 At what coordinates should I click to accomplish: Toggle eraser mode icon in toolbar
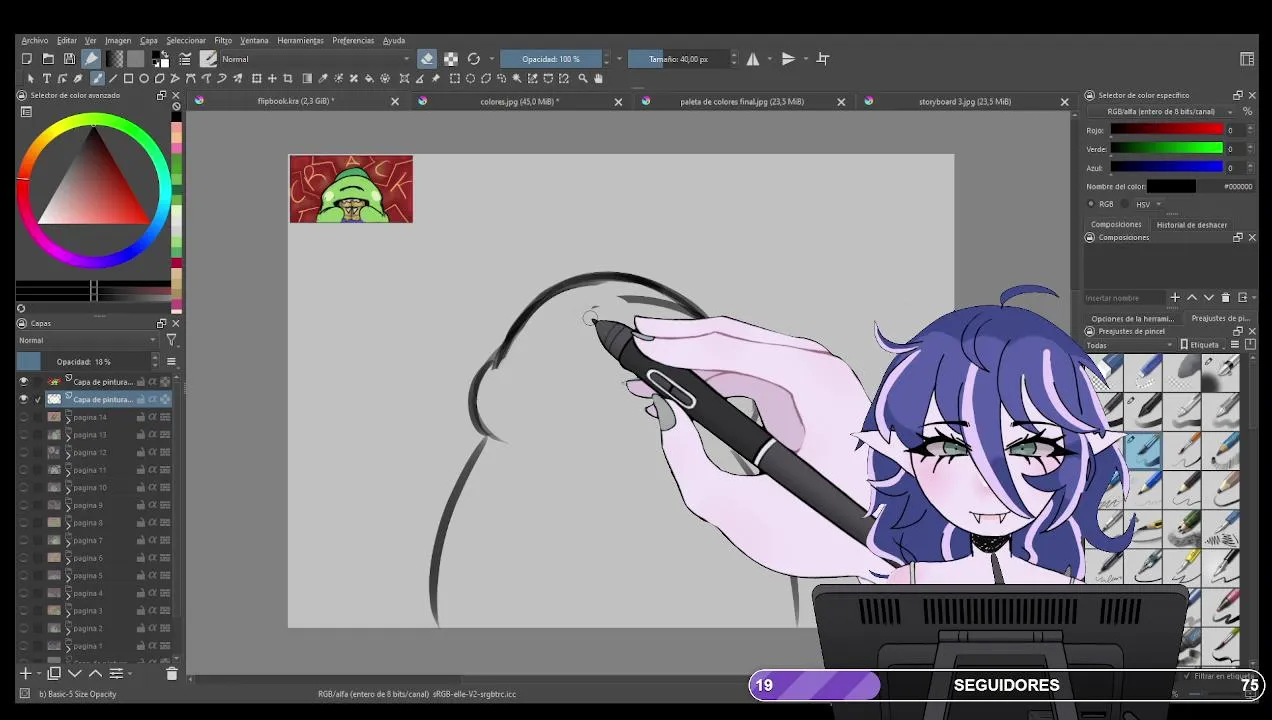click(427, 59)
